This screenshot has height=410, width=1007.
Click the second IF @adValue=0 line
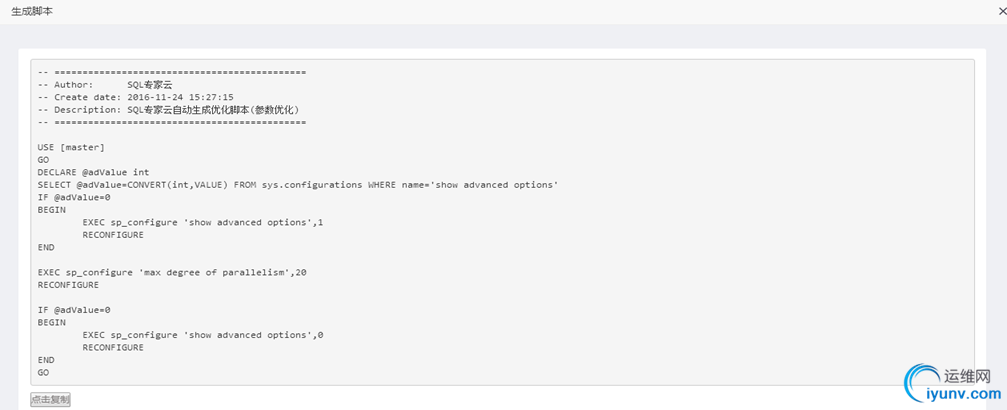click(x=74, y=310)
